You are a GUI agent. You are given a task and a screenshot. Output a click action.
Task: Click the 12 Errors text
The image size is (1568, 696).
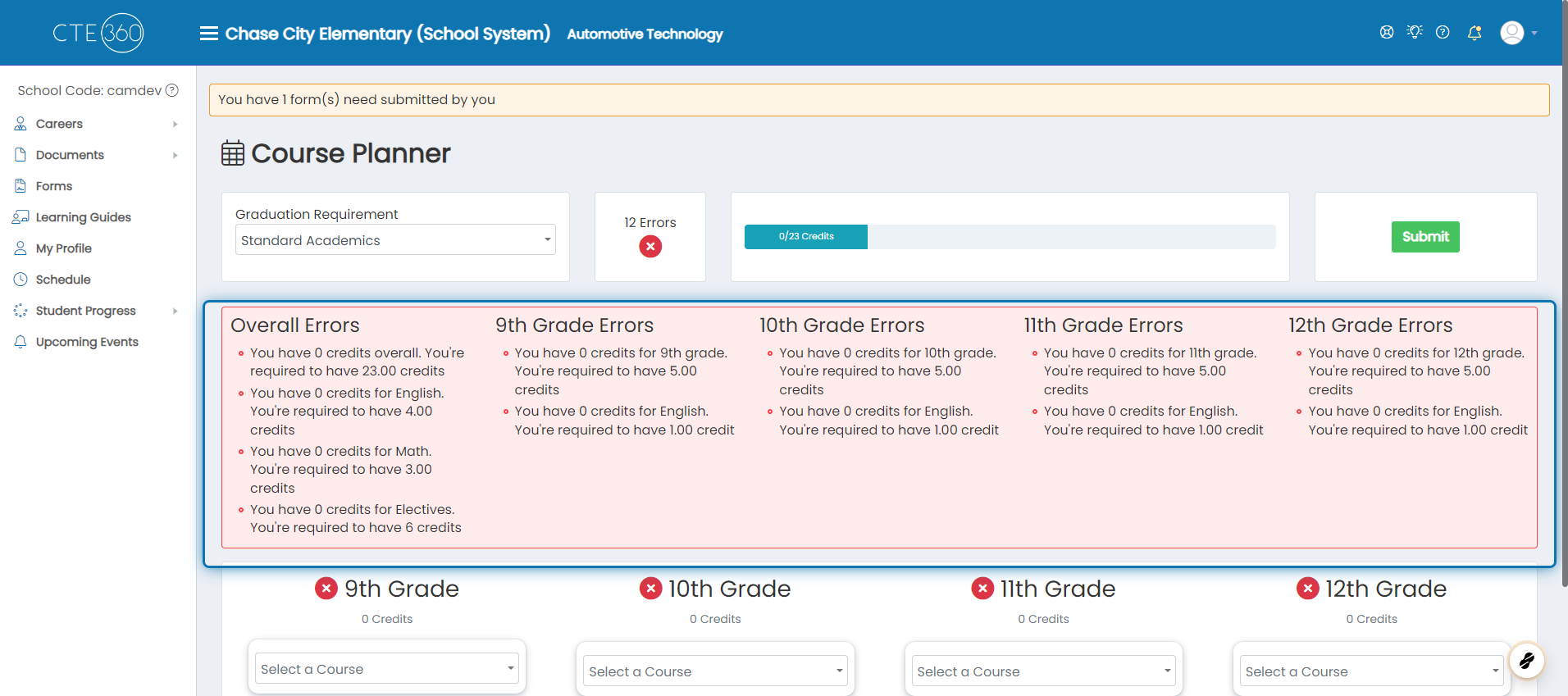tap(650, 222)
